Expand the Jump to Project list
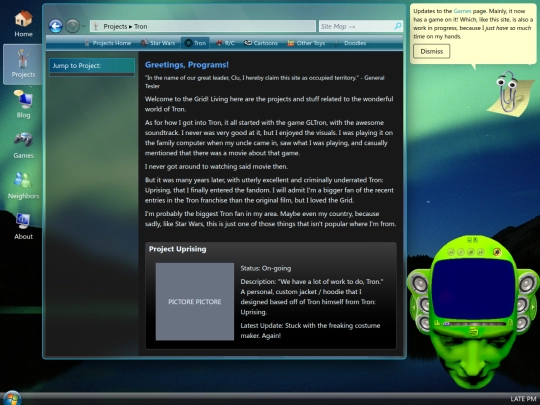This screenshot has height=405, width=540. pyautogui.click(x=92, y=67)
